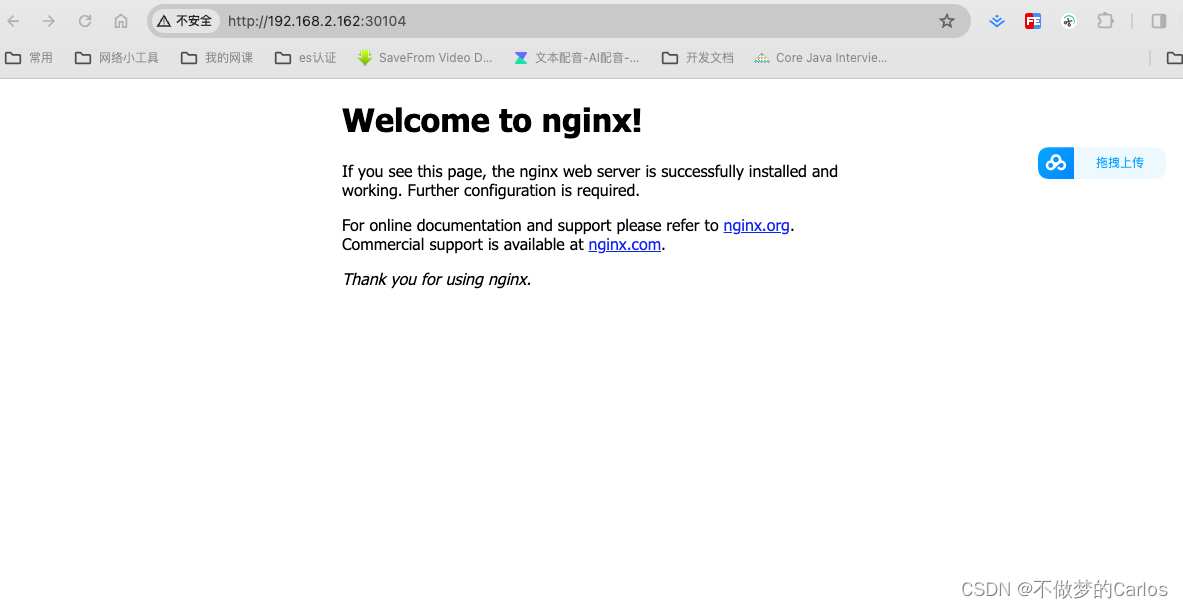Click the Thank you for using nginx. text
This screenshot has width=1183, height=609.
click(x=437, y=279)
